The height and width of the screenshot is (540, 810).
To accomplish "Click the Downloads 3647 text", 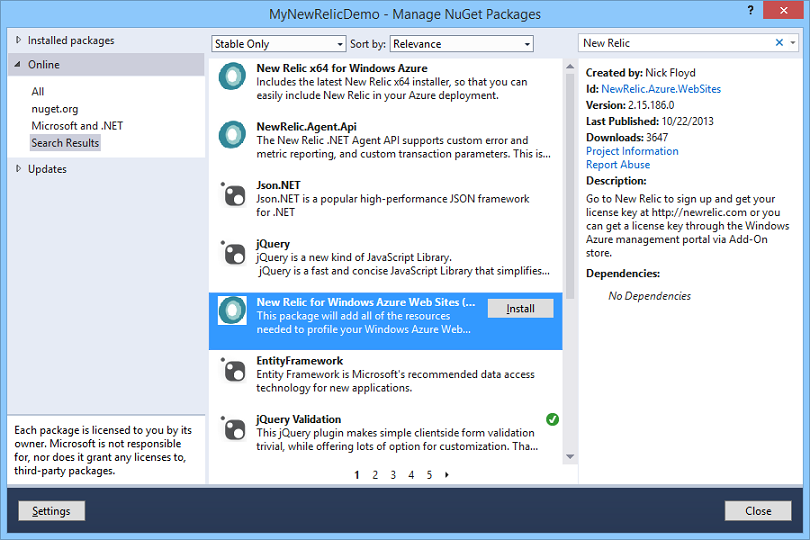I will point(627,137).
